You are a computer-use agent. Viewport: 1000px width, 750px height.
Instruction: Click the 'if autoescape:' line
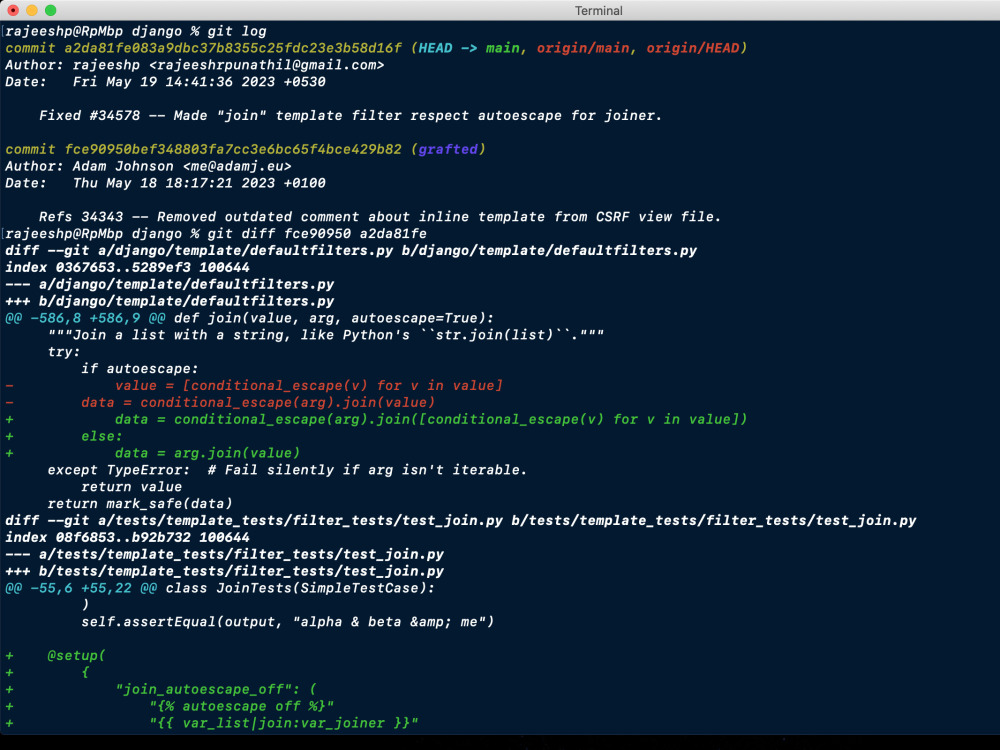click(140, 369)
